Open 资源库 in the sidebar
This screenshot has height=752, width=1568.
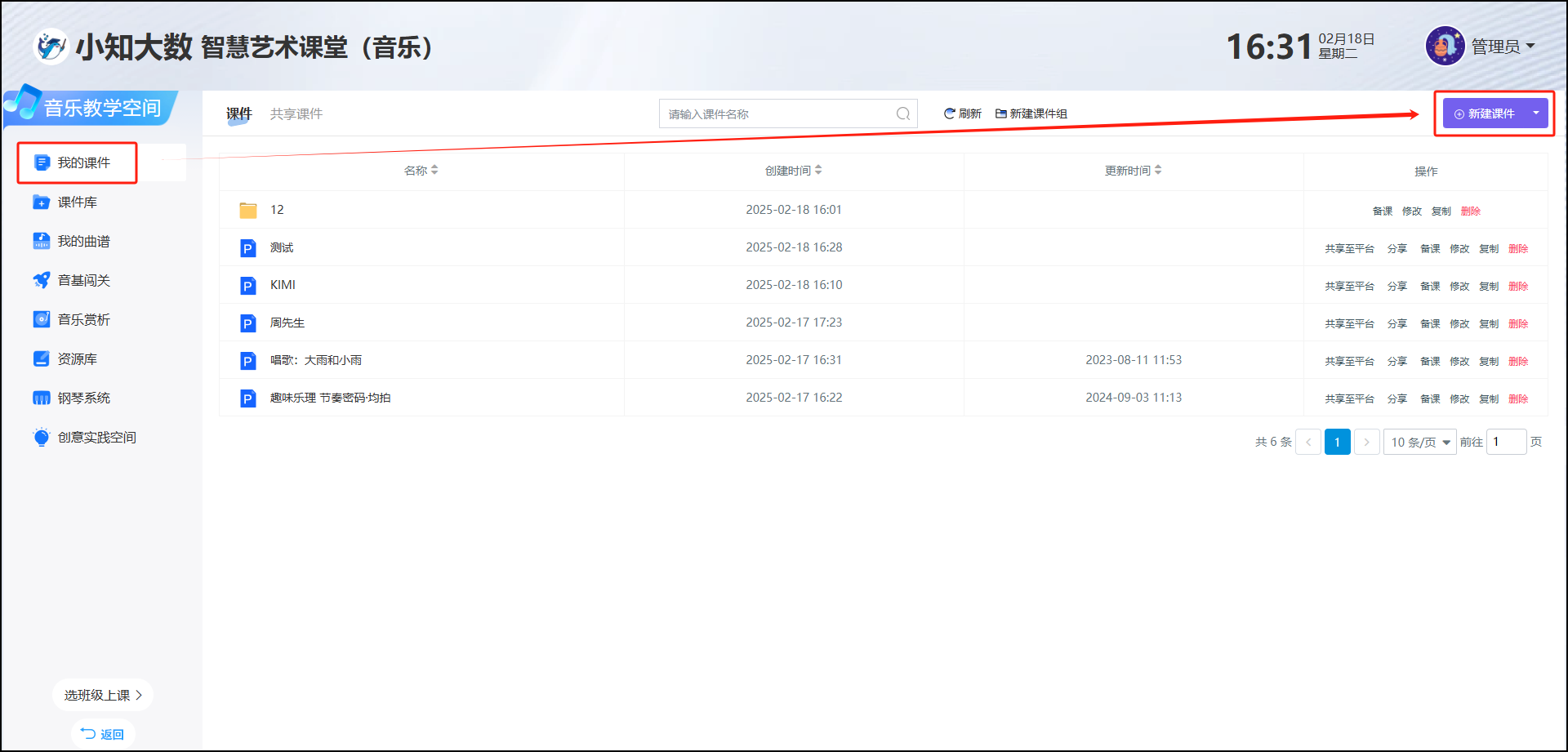coord(65,358)
